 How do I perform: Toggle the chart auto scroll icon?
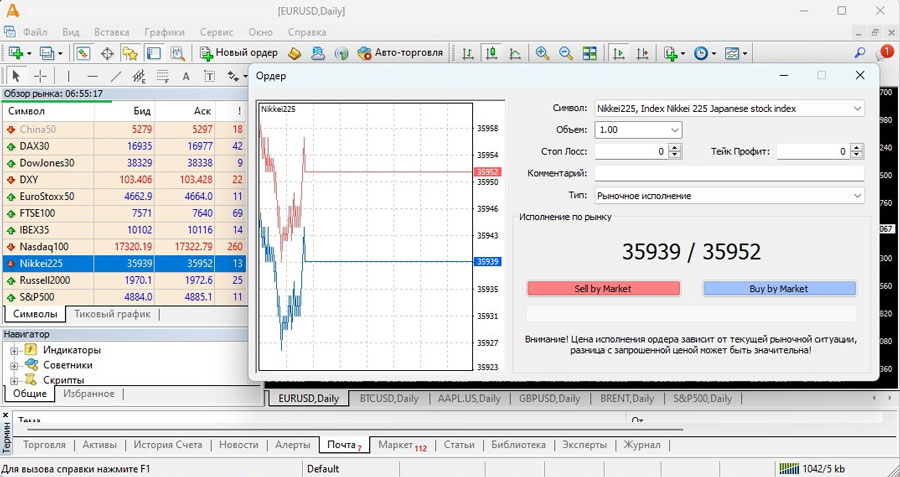(618, 53)
